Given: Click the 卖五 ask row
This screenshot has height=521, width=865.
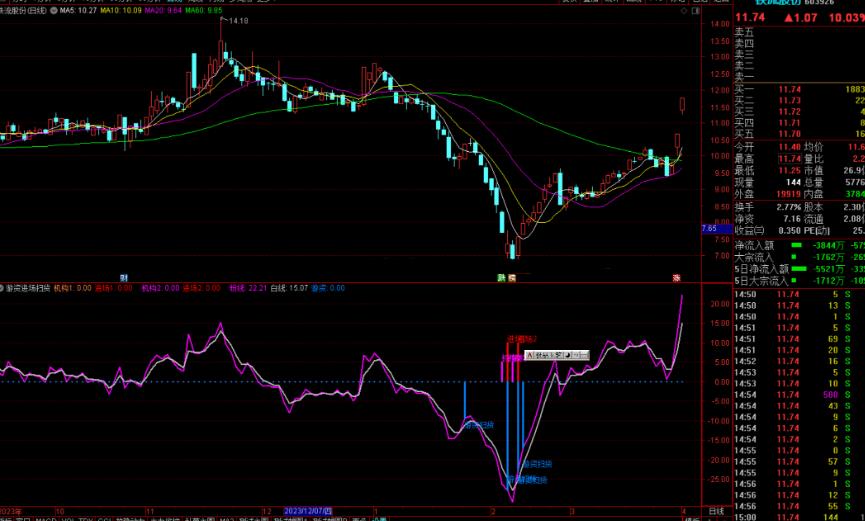Looking at the screenshot, I should pyautogui.click(x=799, y=33).
